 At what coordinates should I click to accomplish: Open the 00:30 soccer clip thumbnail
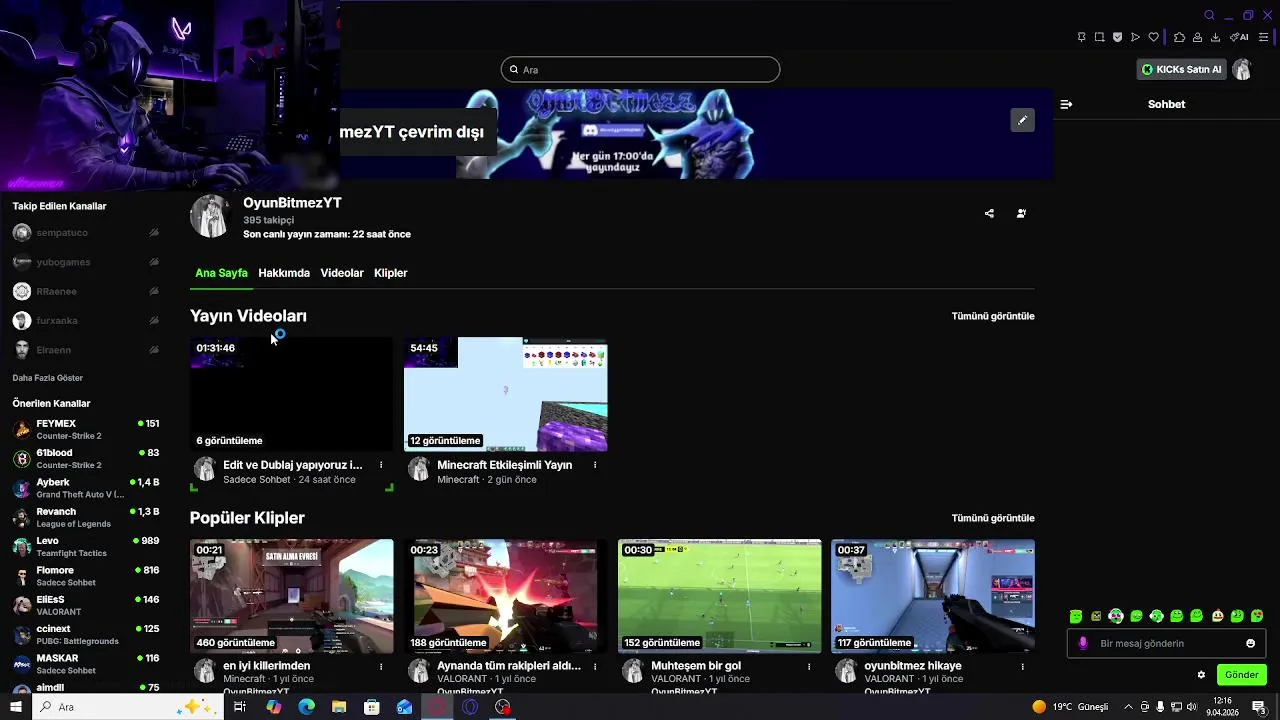(719, 596)
